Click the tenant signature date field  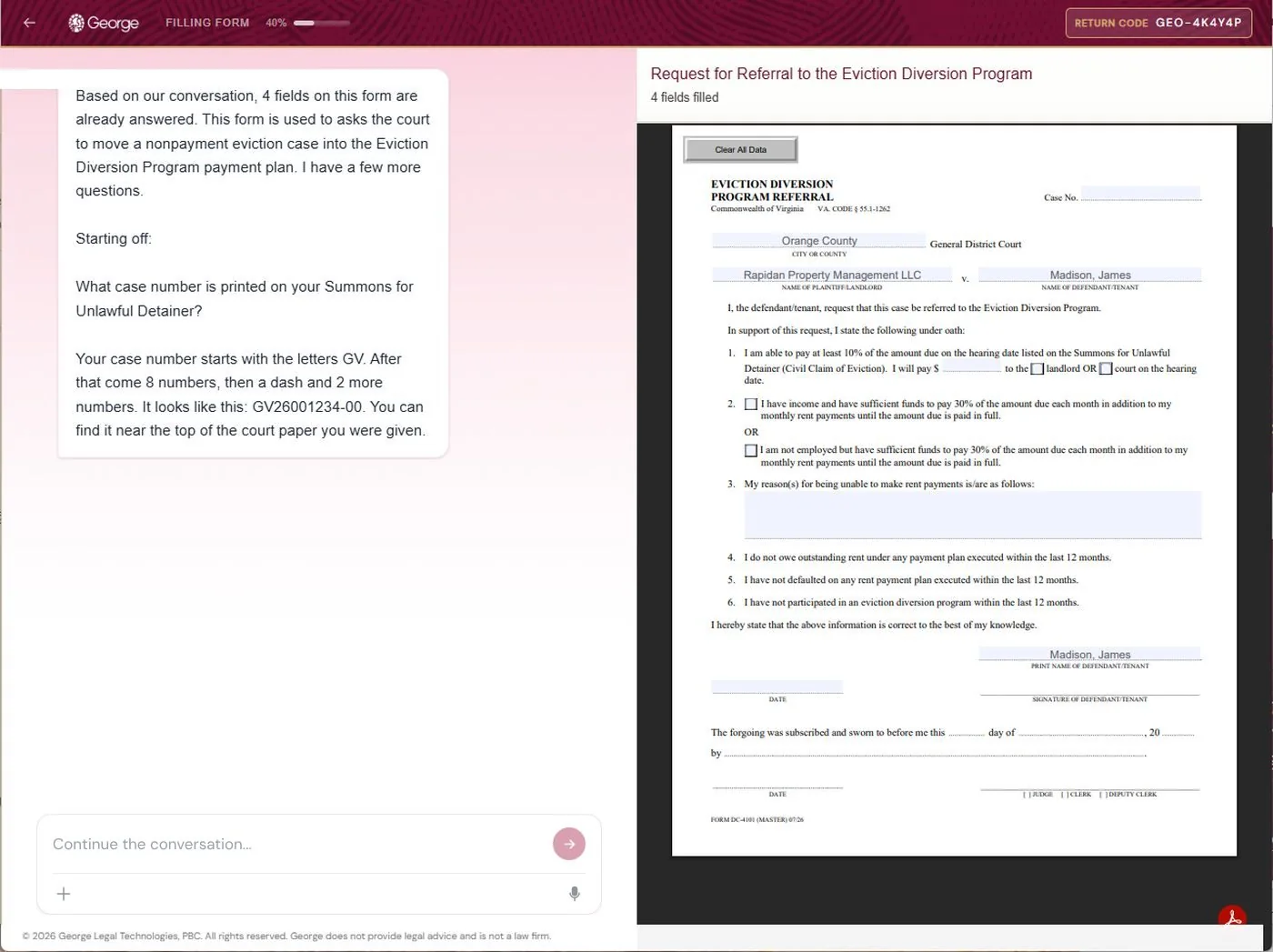point(777,686)
